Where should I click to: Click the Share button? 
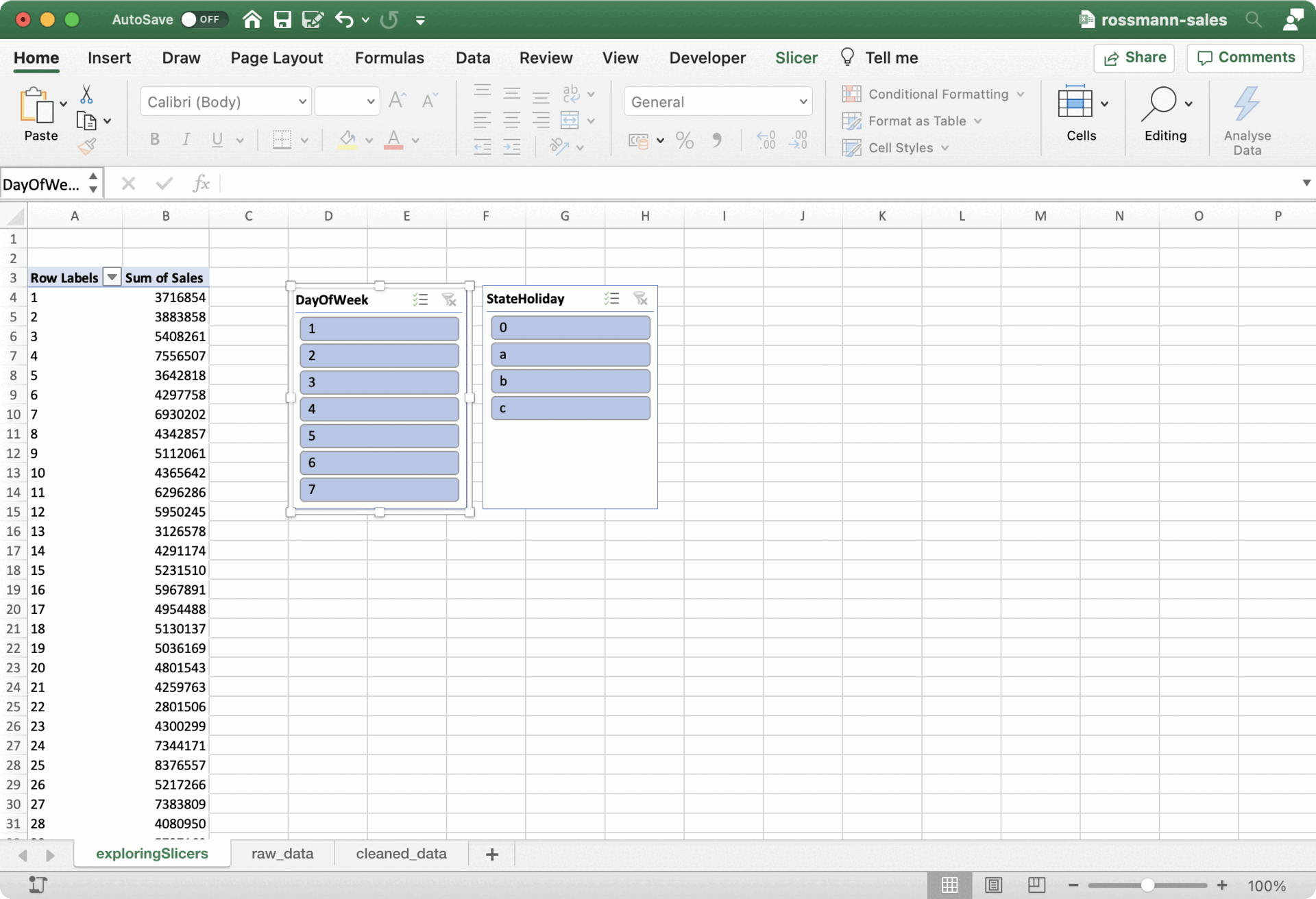1134,58
